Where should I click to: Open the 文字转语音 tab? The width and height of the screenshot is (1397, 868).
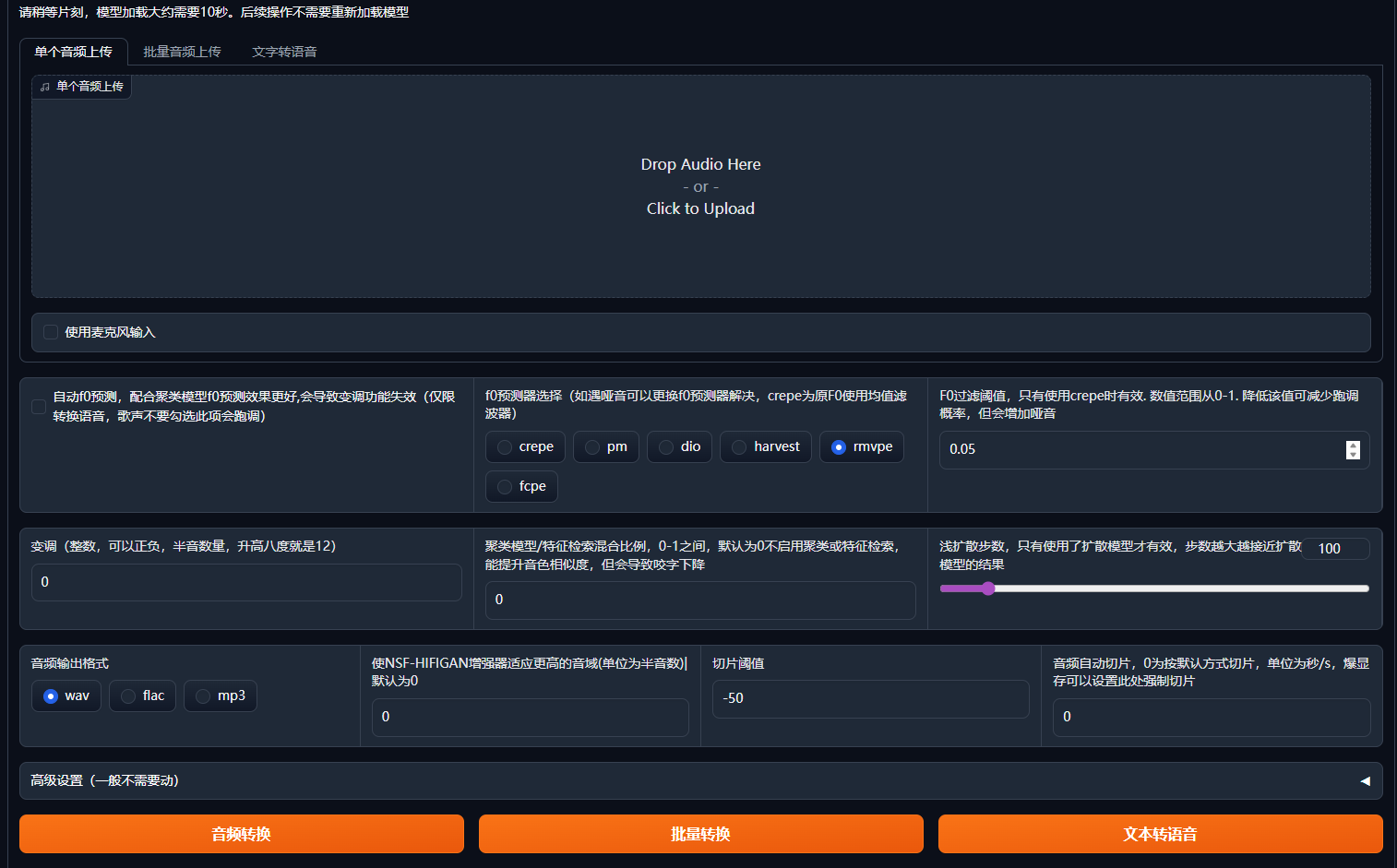[x=284, y=52]
